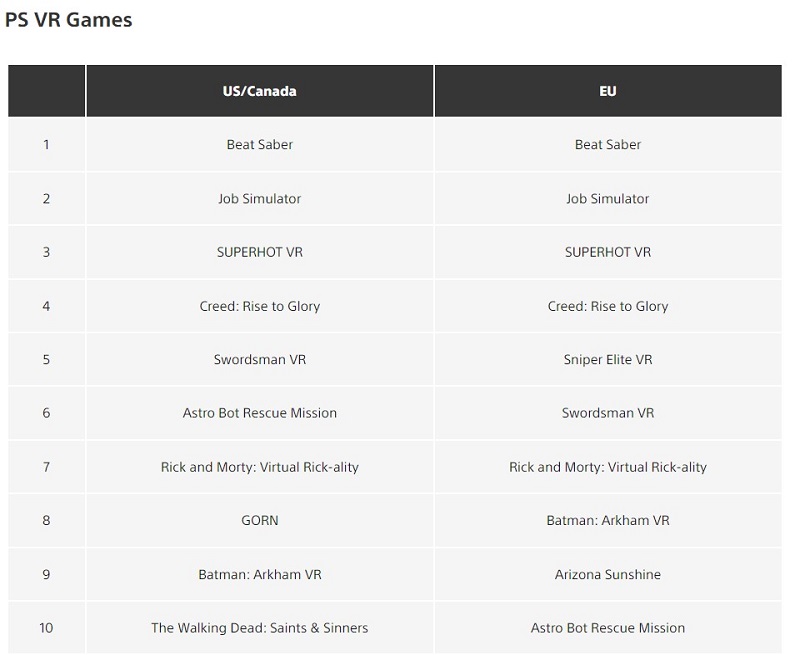Click Beat Saber in the US/Canada column
The width and height of the screenshot is (800, 655).
pos(260,145)
